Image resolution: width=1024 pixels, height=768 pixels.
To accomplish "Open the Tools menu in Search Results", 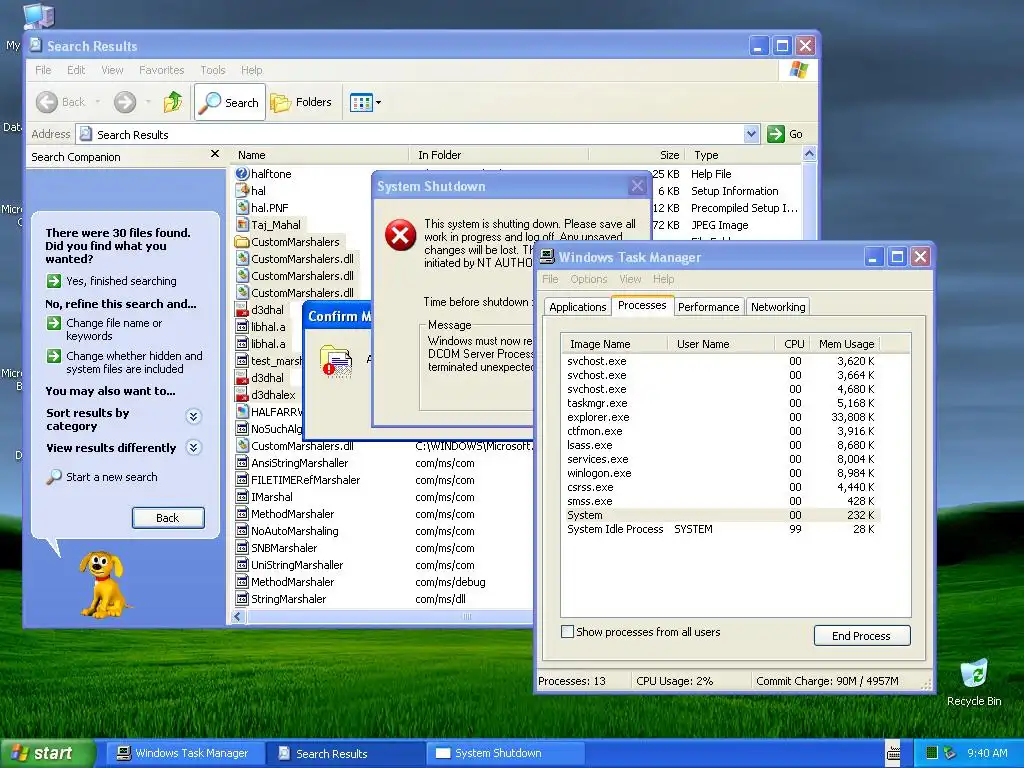I will click(213, 70).
